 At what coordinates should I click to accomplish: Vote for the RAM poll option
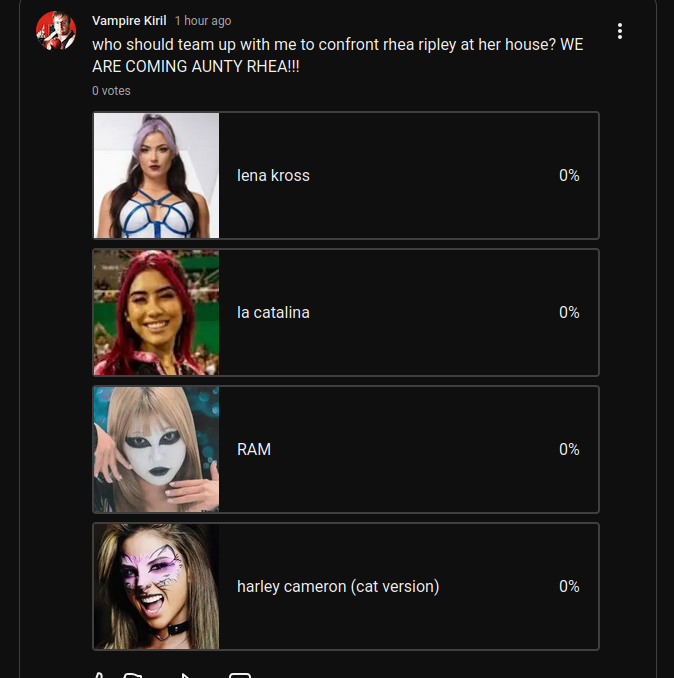346,449
